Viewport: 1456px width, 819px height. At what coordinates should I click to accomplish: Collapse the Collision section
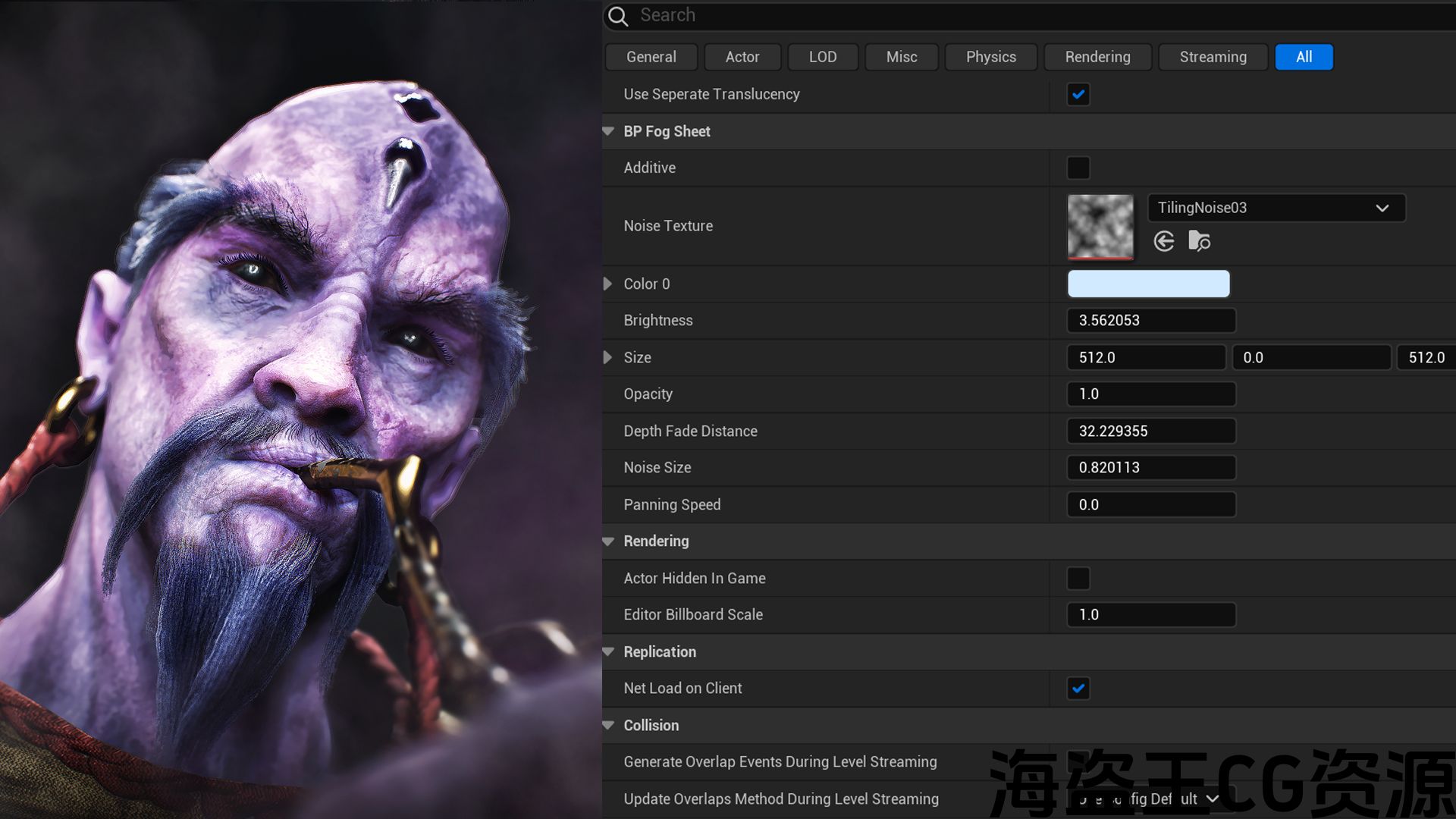[608, 725]
